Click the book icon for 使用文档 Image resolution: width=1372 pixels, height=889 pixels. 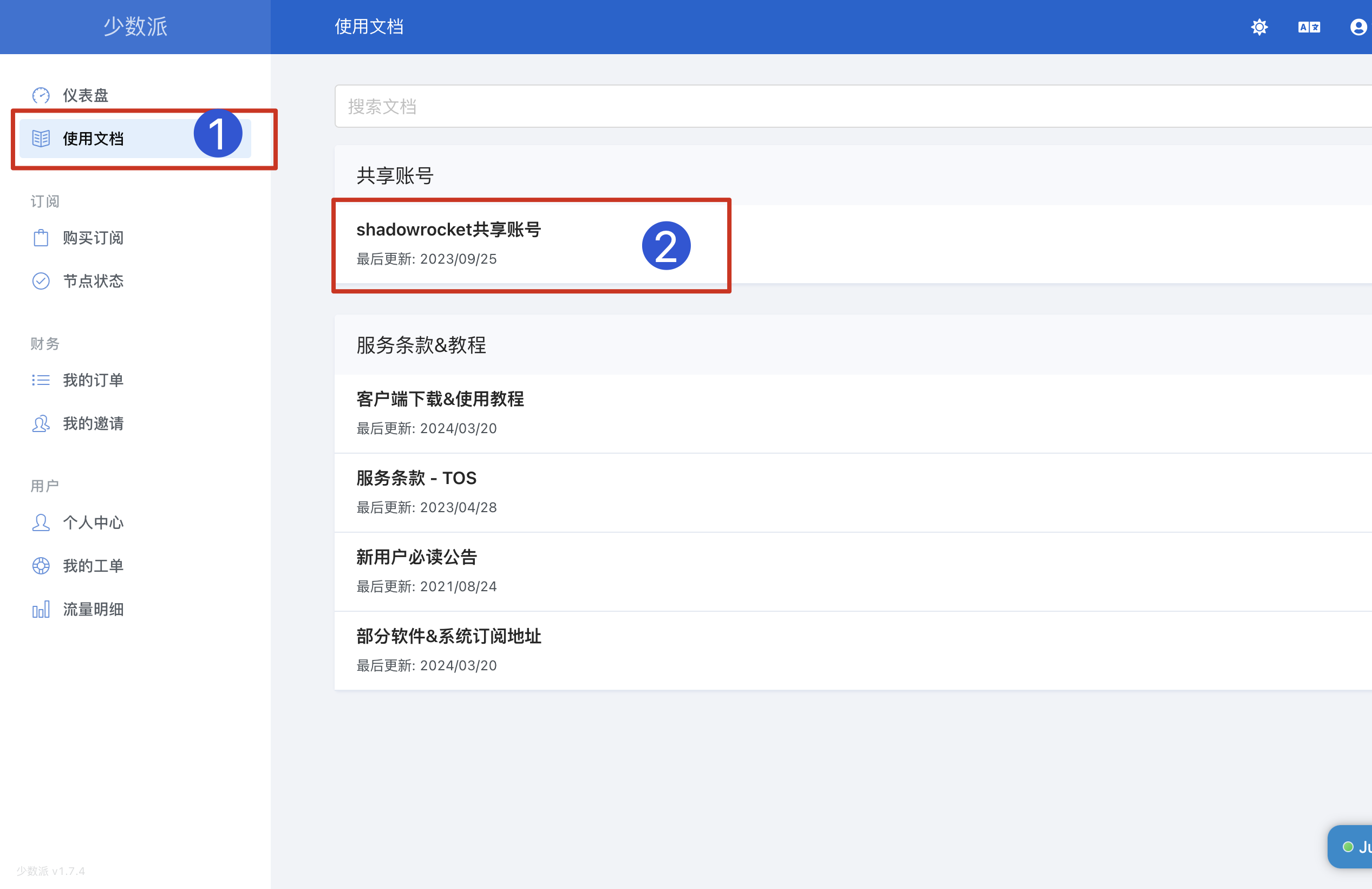tap(41, 139)
